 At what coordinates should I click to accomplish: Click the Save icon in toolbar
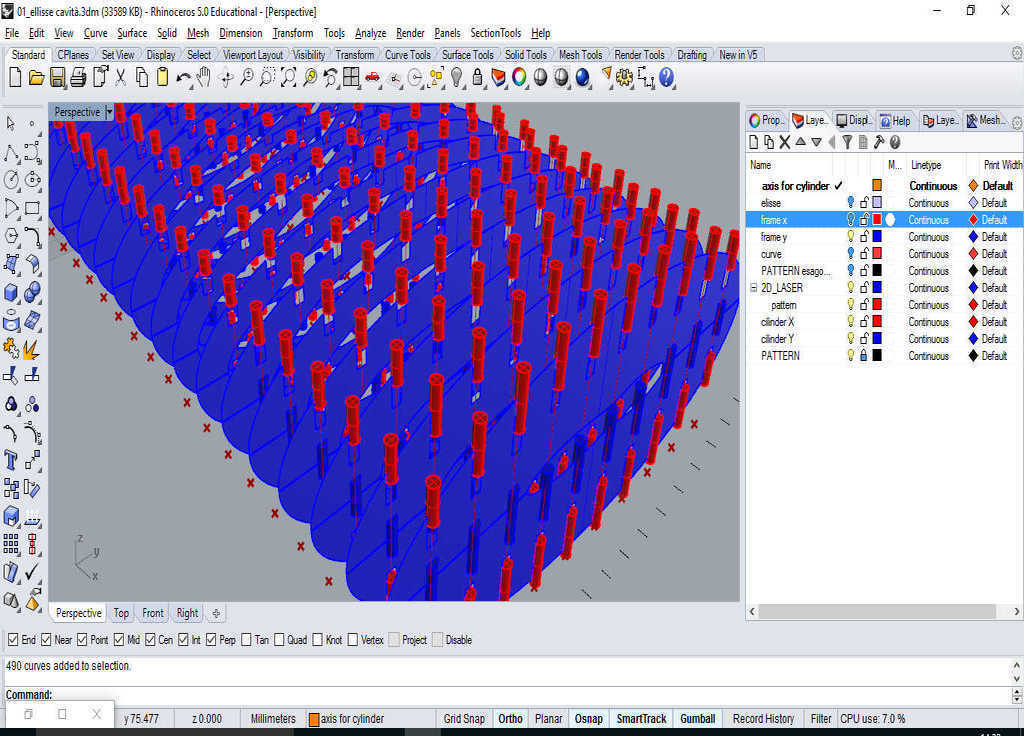pyautogui.click(x=57, y=78)
